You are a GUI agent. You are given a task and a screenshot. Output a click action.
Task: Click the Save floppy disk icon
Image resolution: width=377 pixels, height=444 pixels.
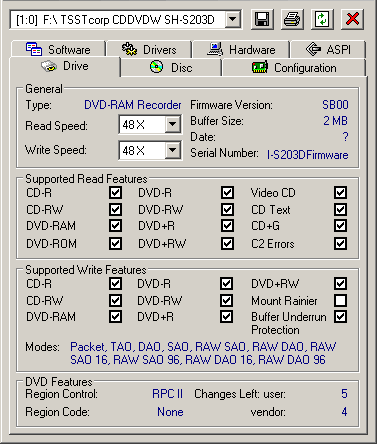(x=262, y=19)
